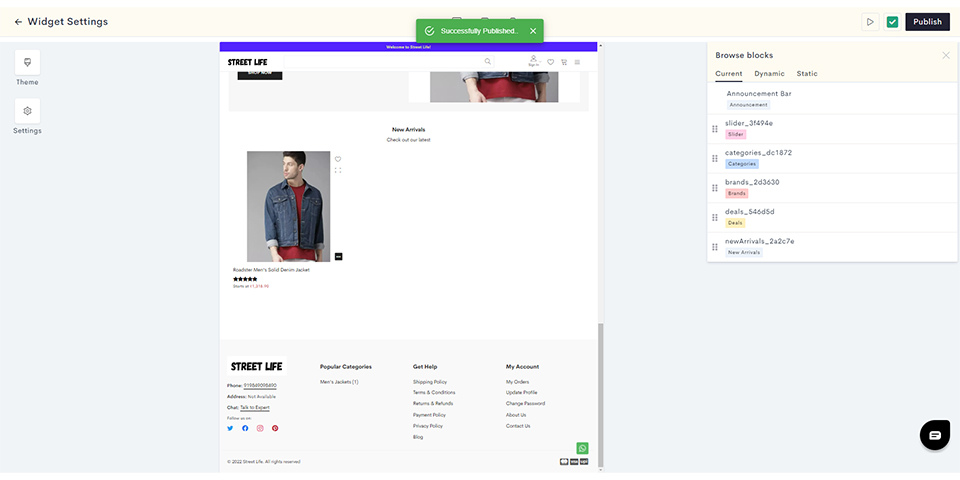The image size is (960, 480).
Task: Select the categories_dc1872 block
Action: click(x=832, y=158)
